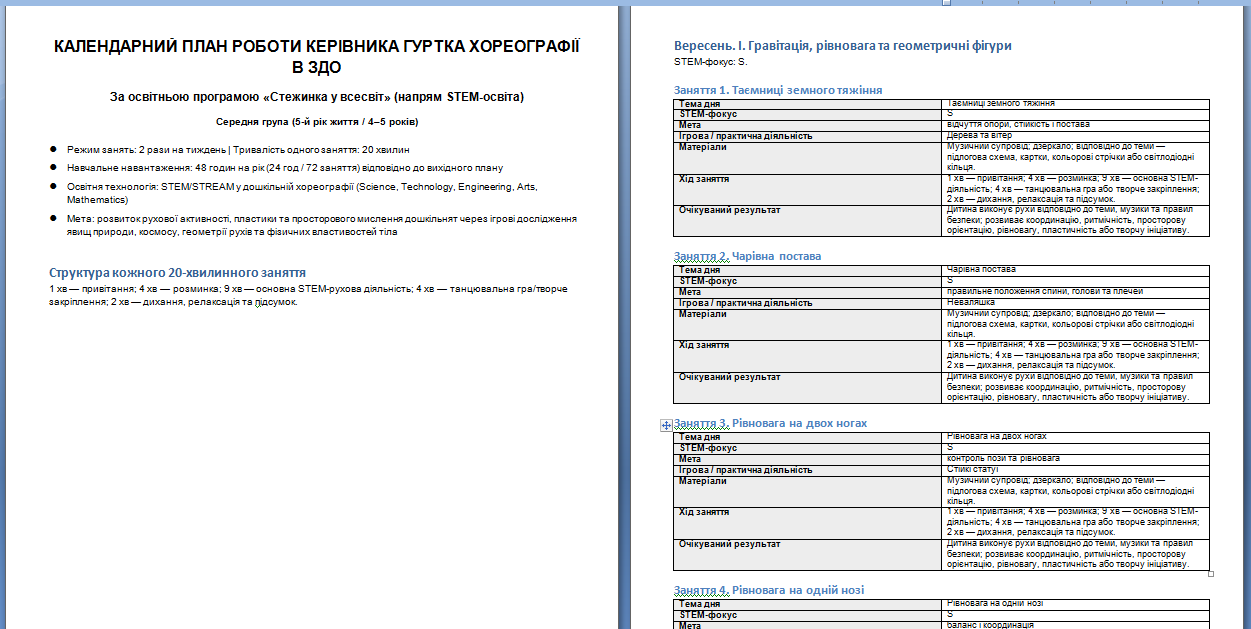1251x629 pixels.
Task: Click the table cell "Неваляшка"
Action: 1077,303
